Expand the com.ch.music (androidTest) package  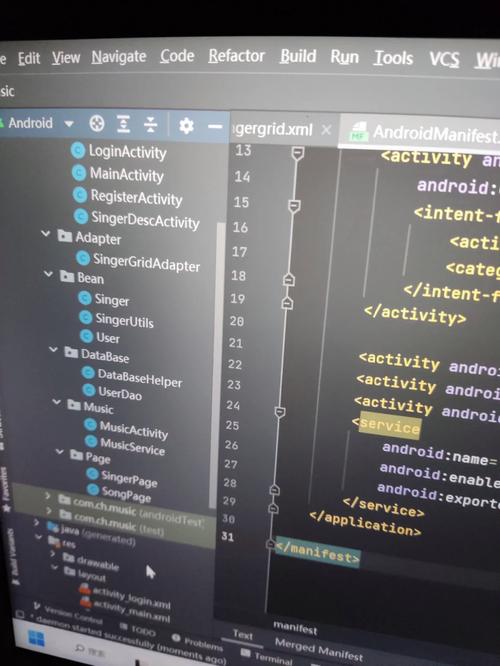[x=48, y=496]
